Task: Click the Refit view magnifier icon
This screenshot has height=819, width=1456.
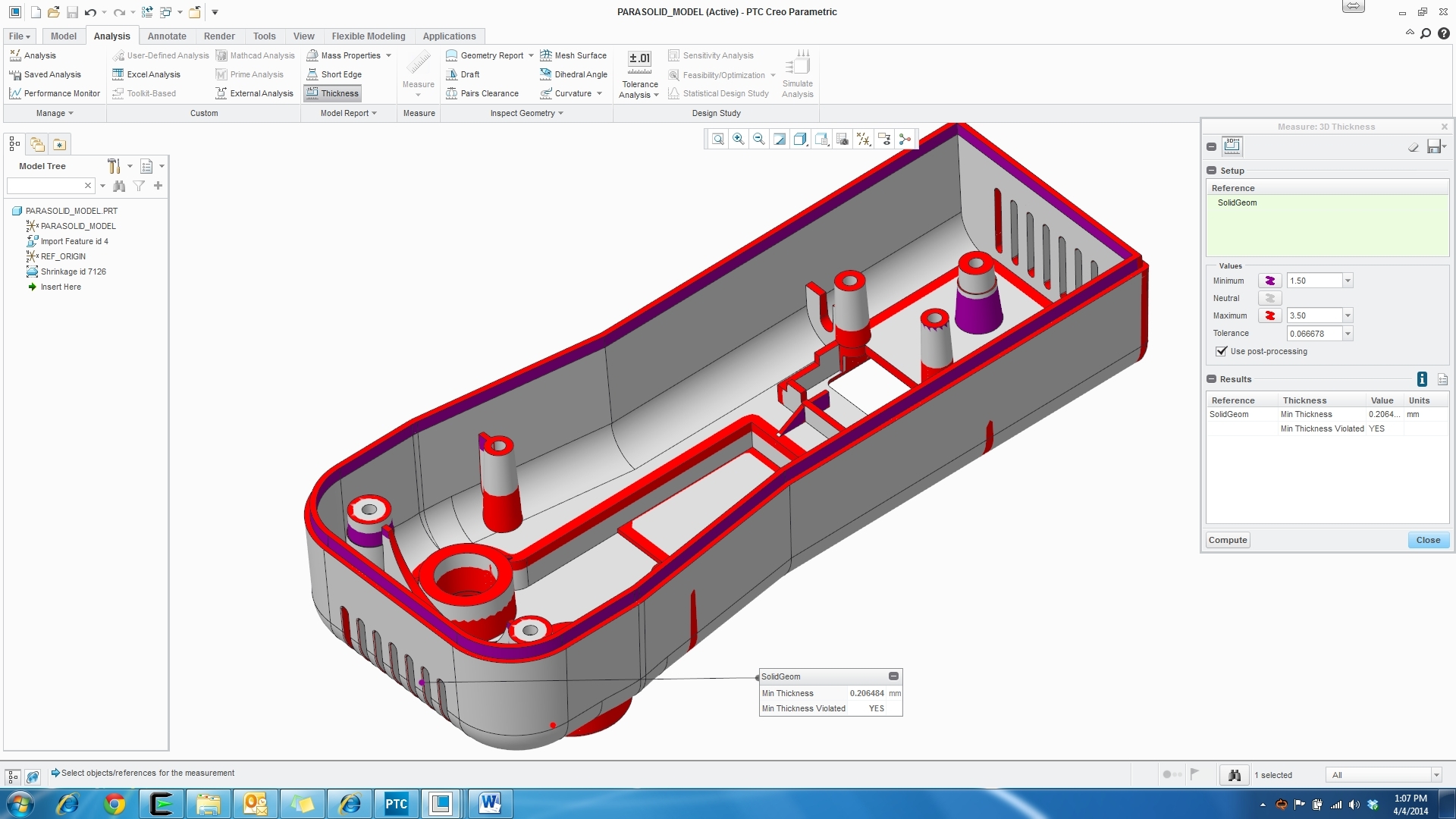Action: click(x=717, y=139)
